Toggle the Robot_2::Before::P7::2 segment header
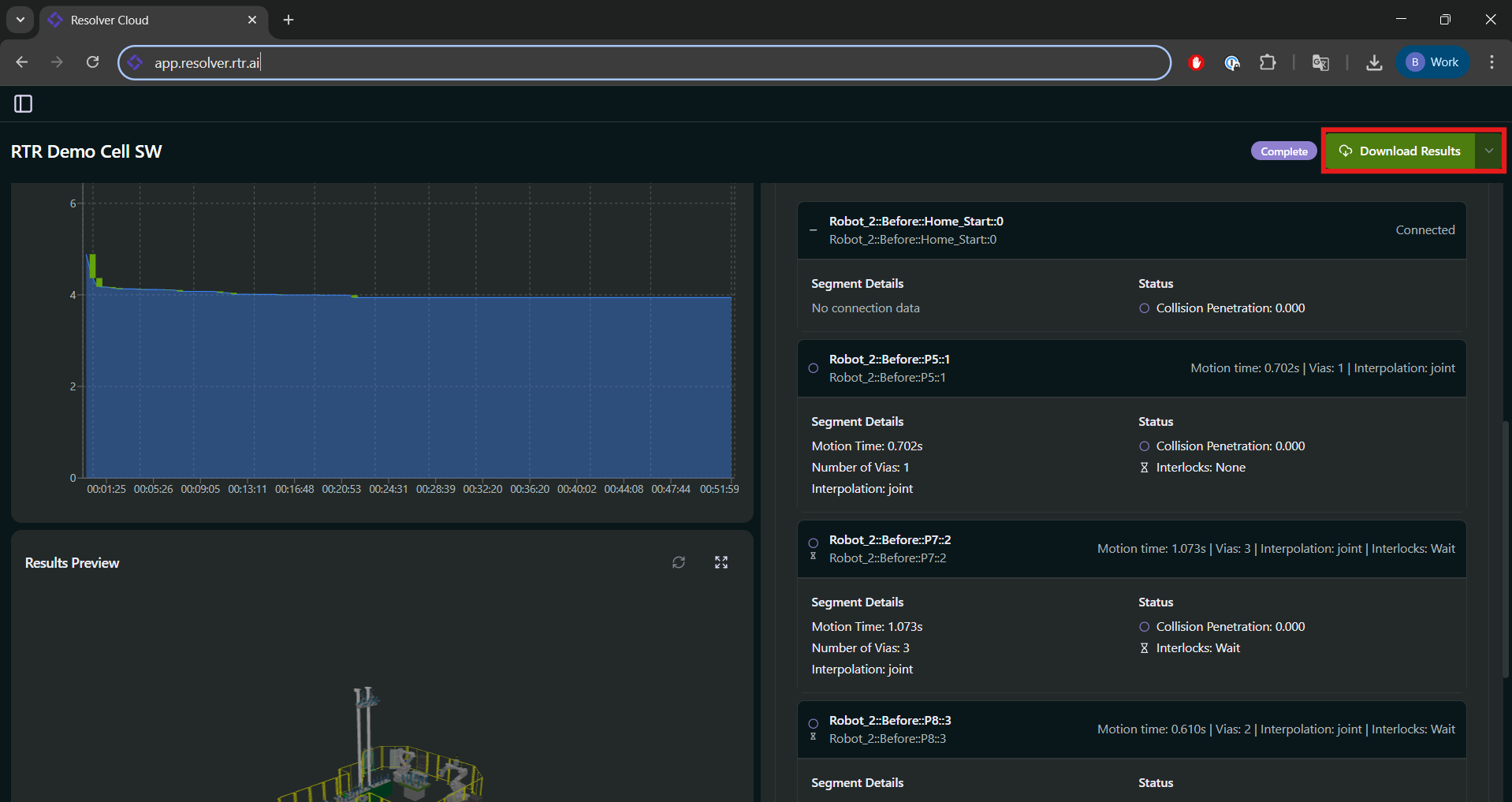1512x802 pixels. click(x=1131, y=549)
